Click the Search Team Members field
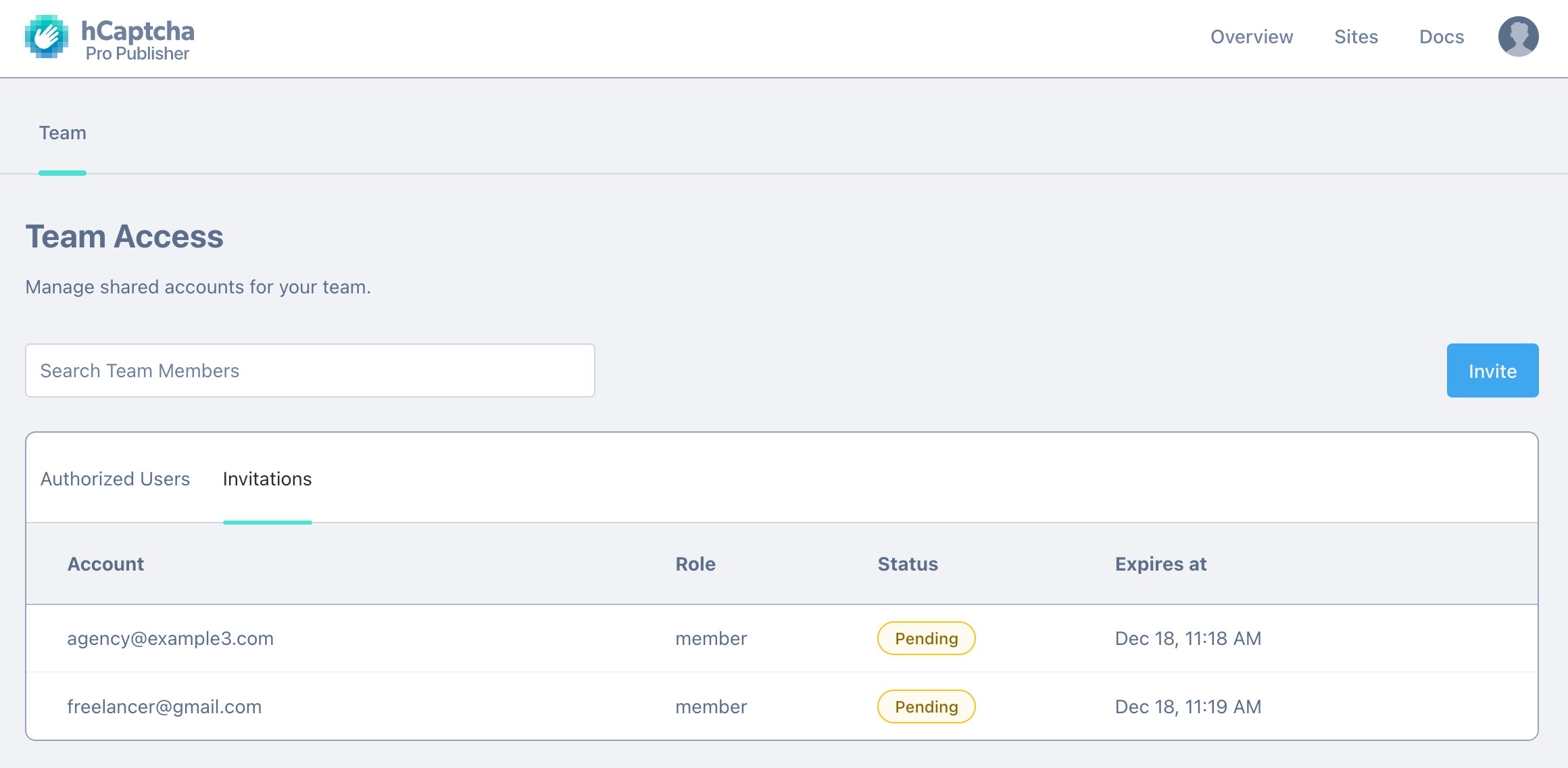Viewport: 1568px width, 768px height. pos(310,370)
